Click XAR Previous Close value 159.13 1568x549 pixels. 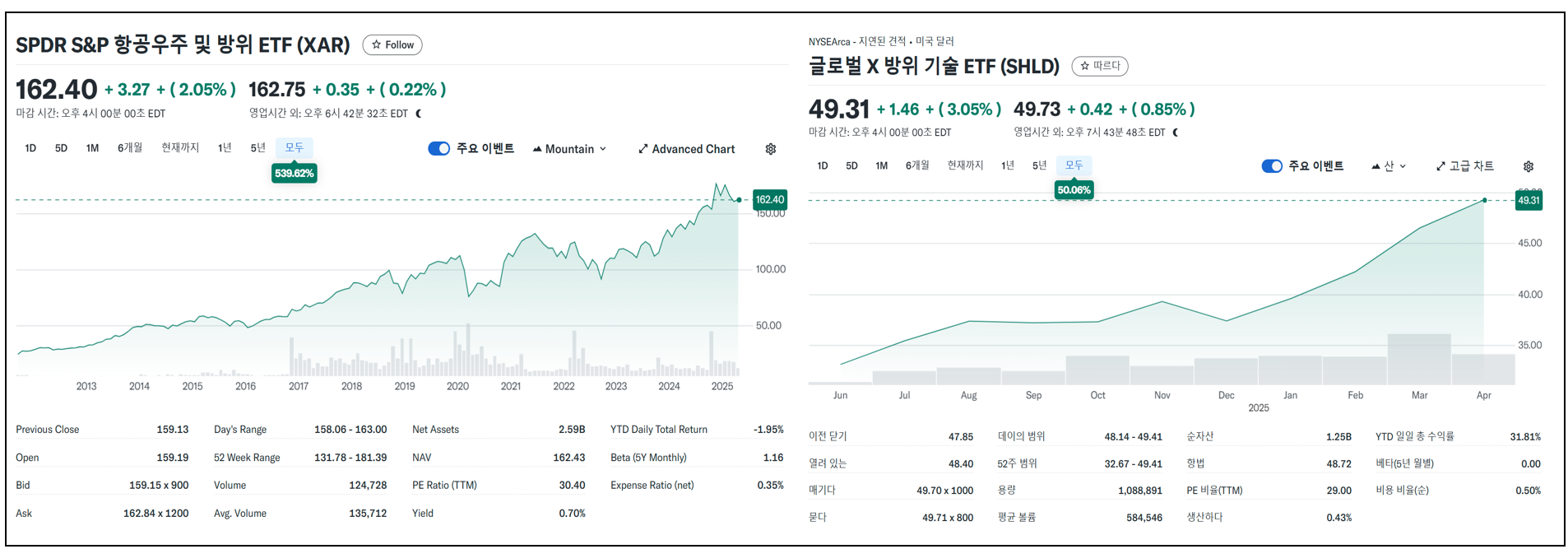tap(173, 430)
